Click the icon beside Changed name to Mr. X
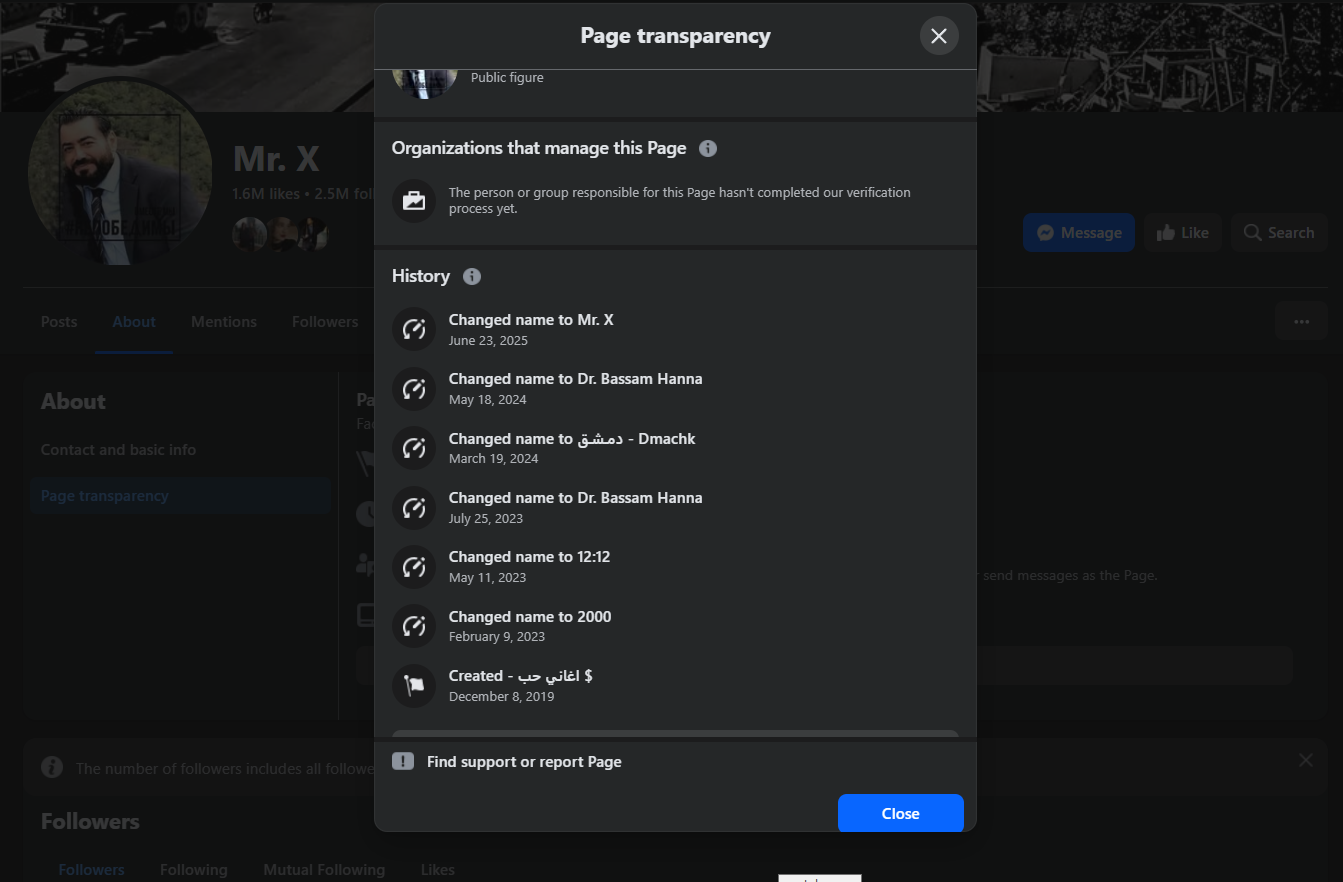Image resolution: width=1343 pixels, height=882 pixels. [x=414, y=329]
